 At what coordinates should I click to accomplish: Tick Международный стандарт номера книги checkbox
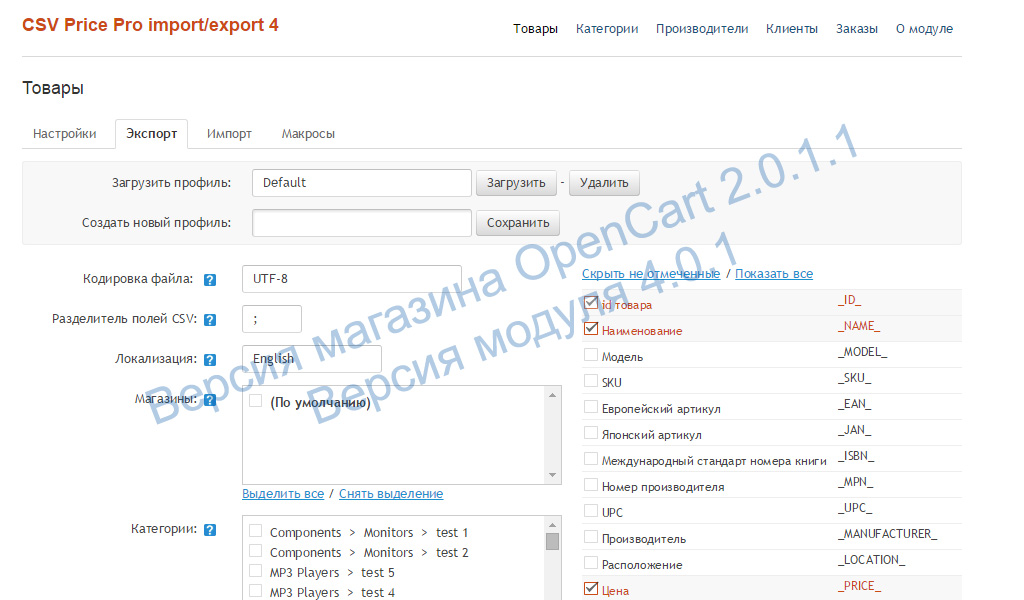[591, 459]
